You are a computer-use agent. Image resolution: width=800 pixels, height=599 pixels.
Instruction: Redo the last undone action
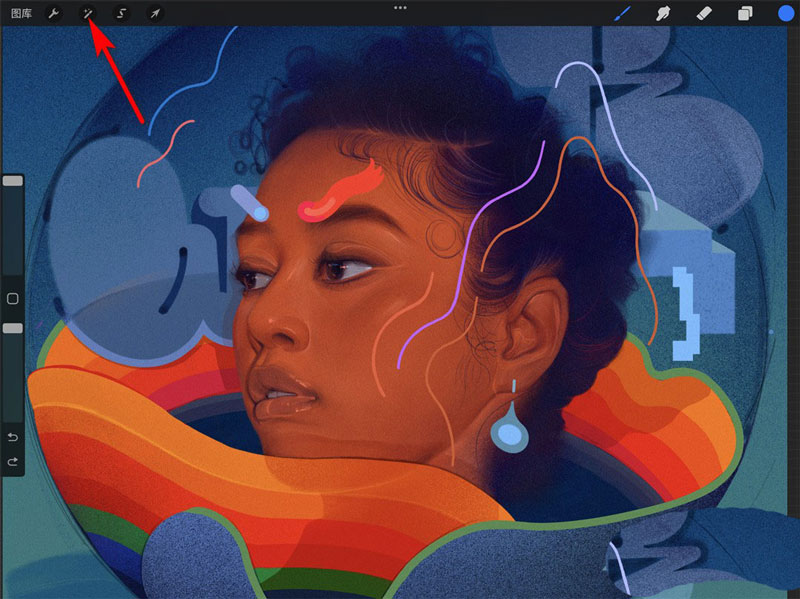[13, 462]
